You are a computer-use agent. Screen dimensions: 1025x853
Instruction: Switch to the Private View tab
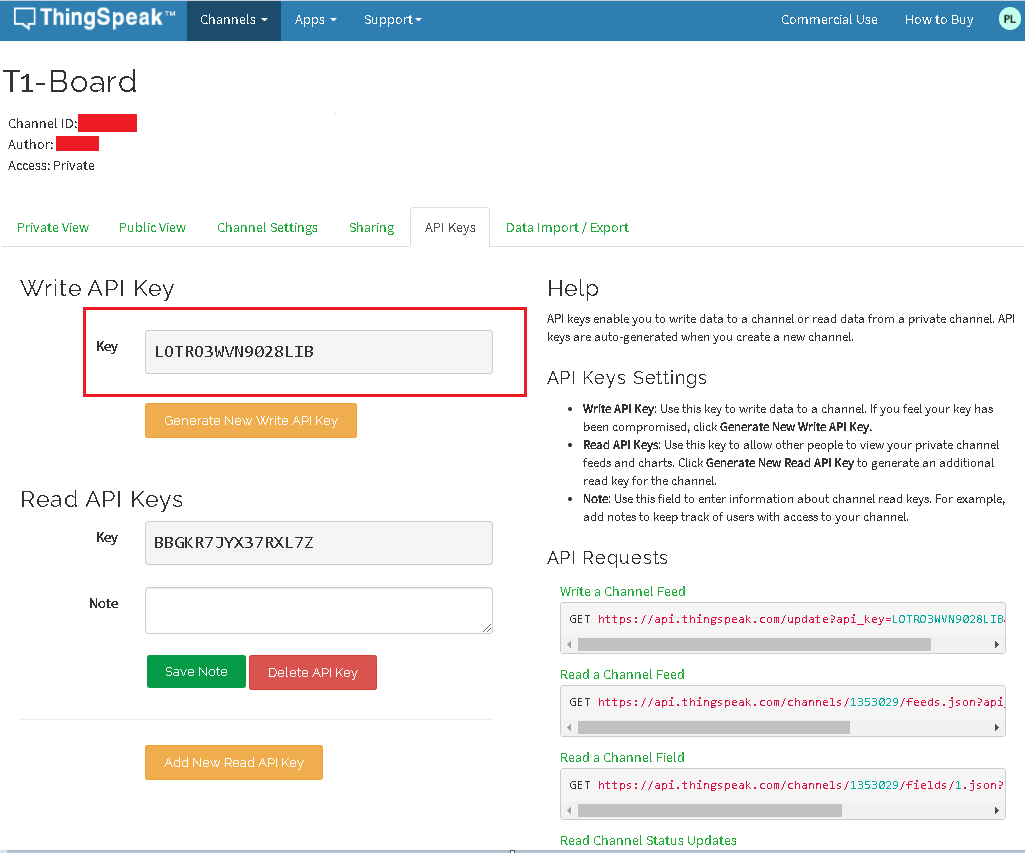point(52,227)
